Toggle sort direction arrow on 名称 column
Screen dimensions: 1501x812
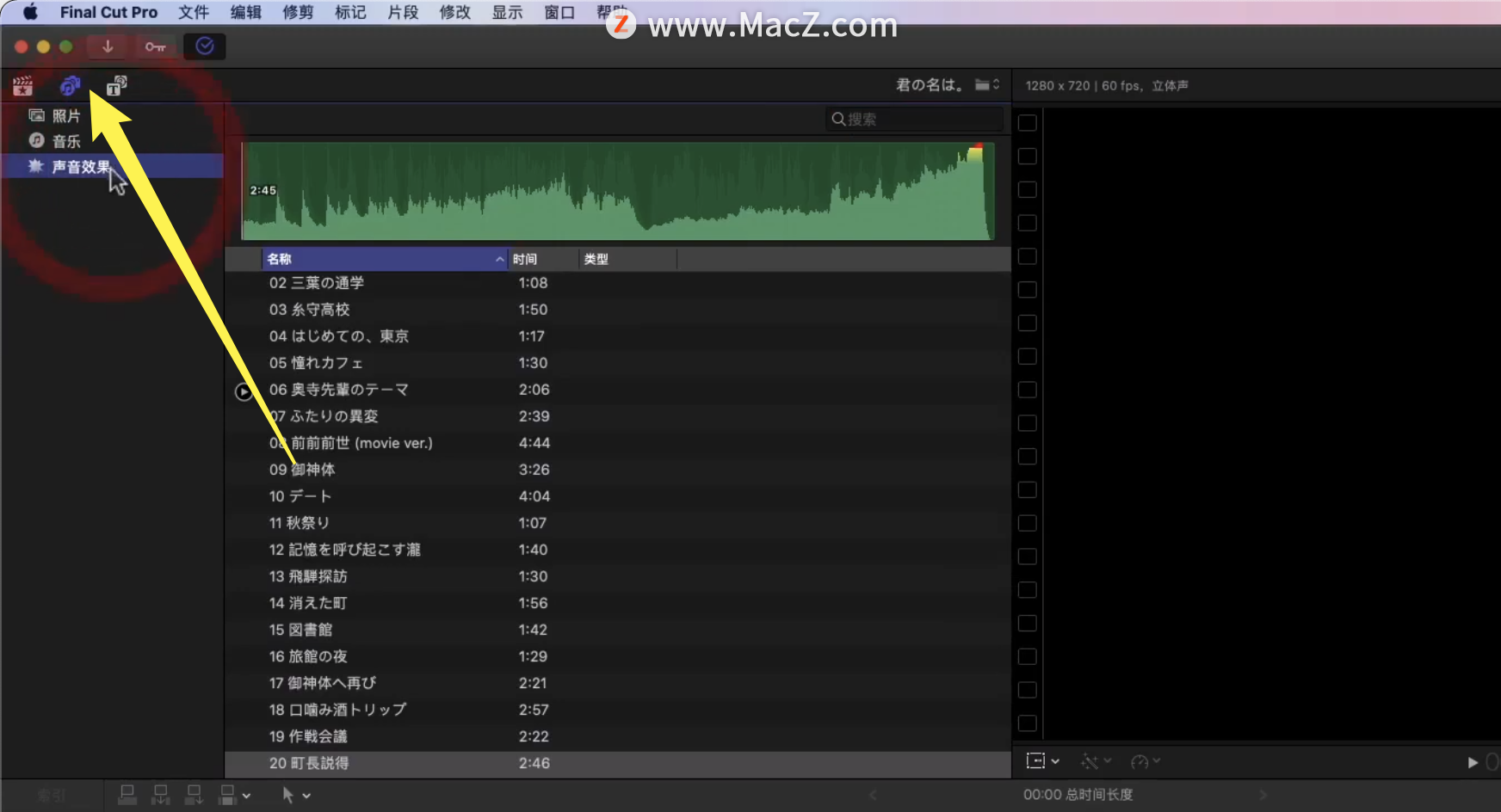click(499, 259)
